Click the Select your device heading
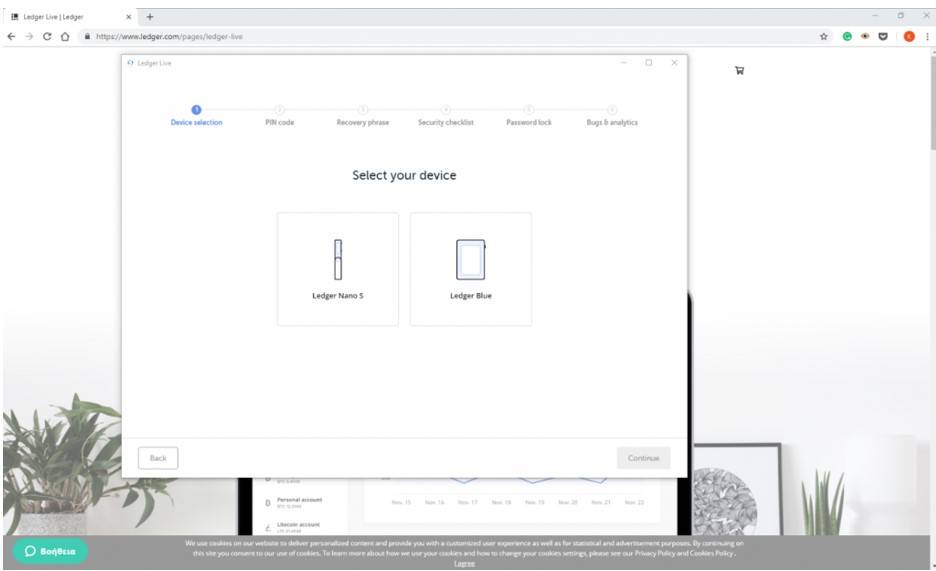This screenshot has width=936, height=571. pos(404,175)
